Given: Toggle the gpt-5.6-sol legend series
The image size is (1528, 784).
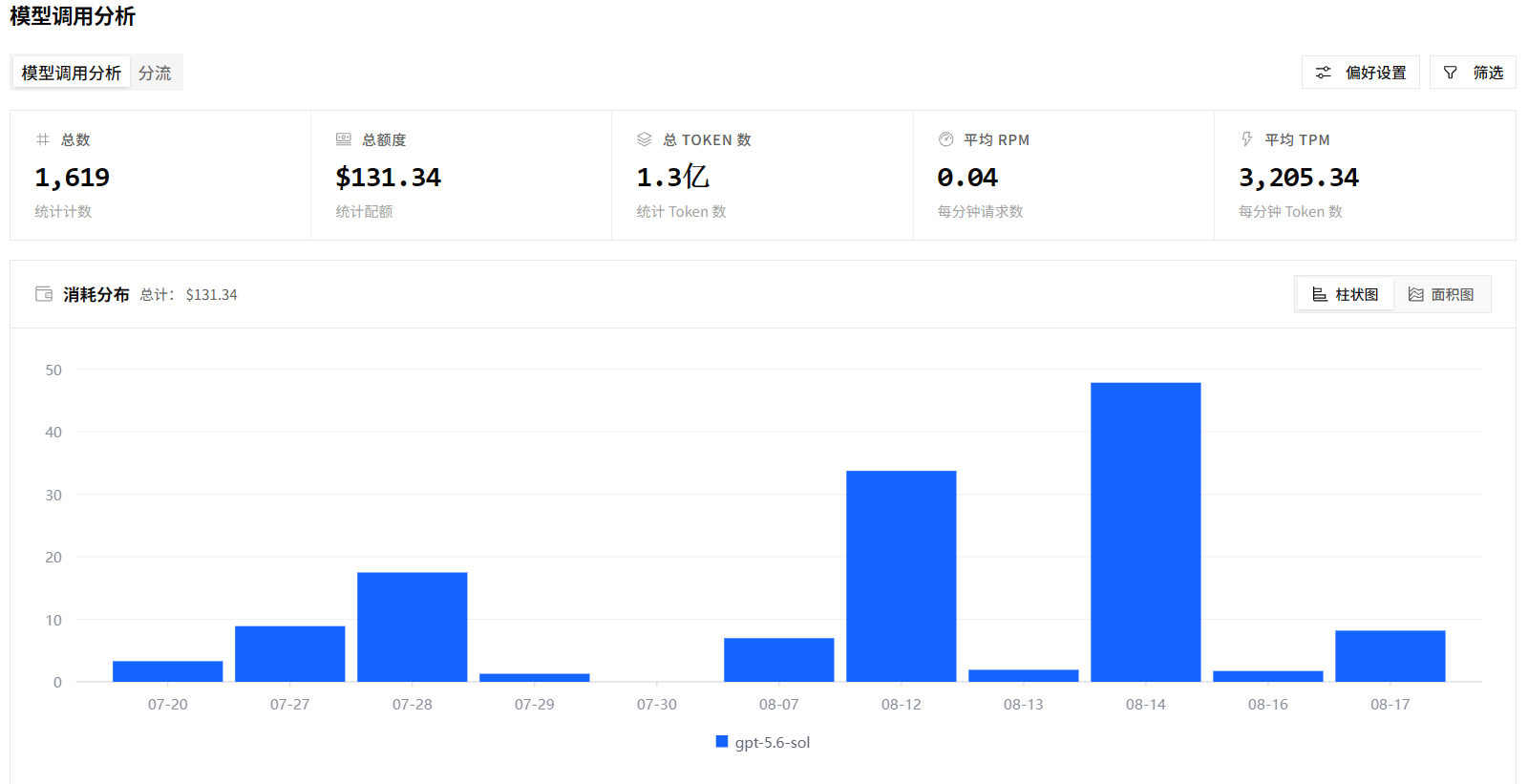Looking at the screenshot, I should tap(763, 742).
